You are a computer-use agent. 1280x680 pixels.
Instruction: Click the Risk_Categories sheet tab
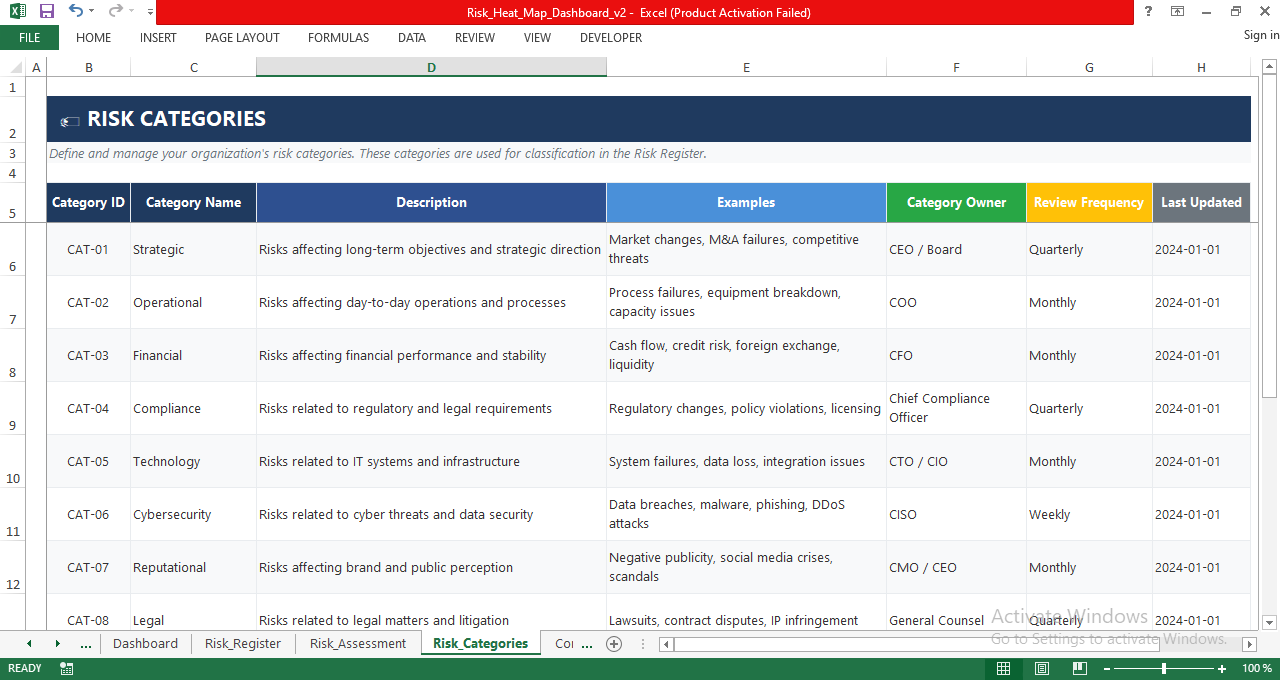[480, 644]
